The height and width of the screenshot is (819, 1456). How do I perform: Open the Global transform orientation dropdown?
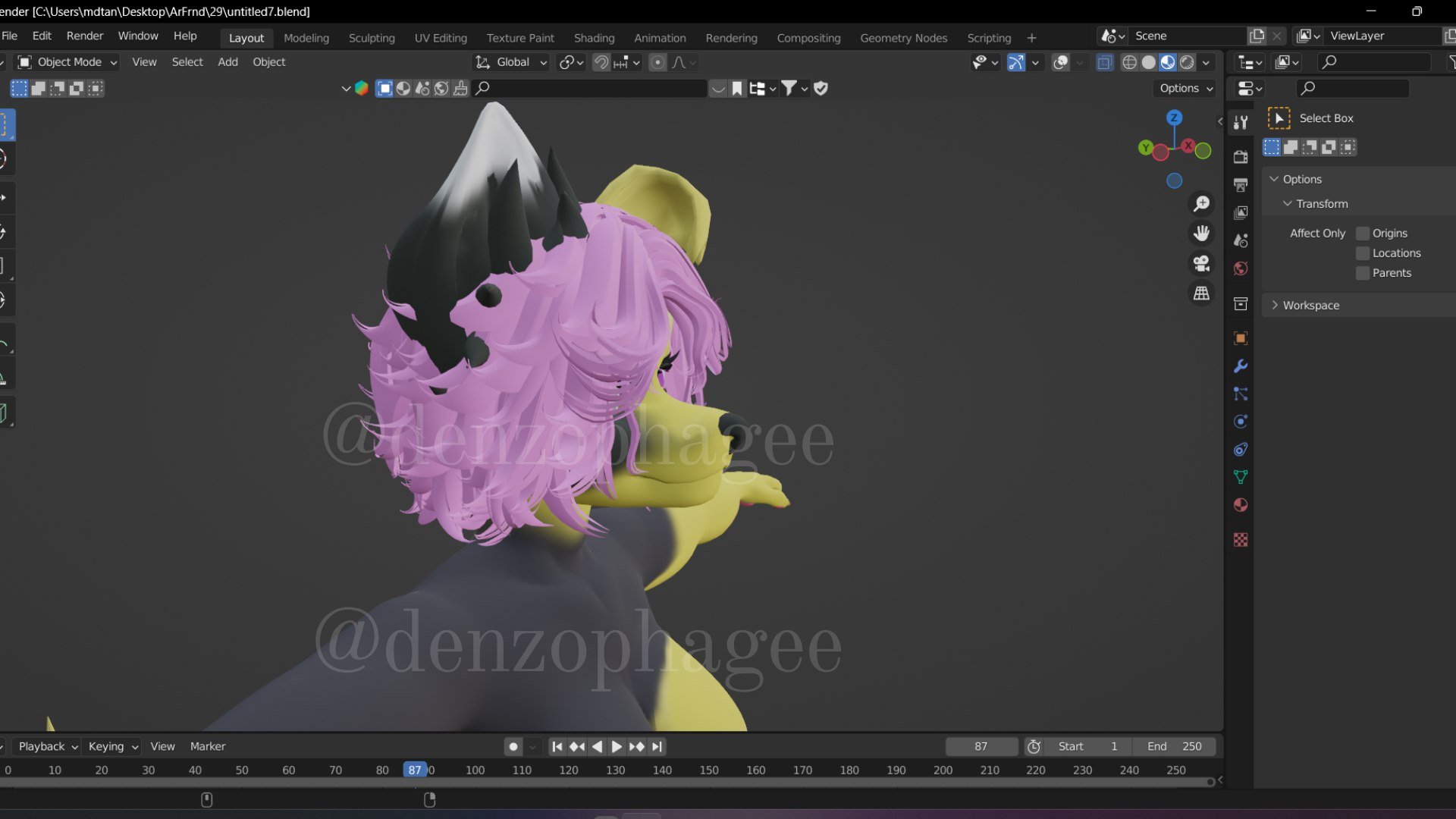[x=511, y=62]
